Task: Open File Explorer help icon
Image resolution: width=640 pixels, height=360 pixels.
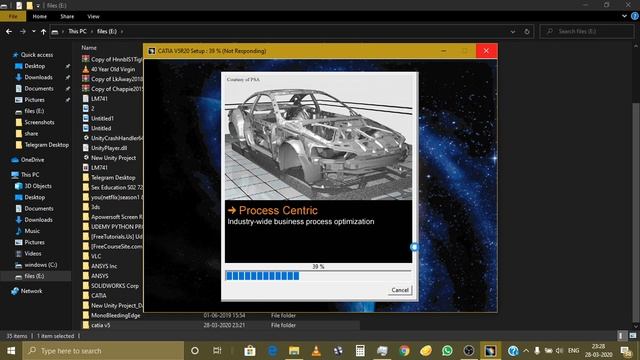Action: [635, 16]
